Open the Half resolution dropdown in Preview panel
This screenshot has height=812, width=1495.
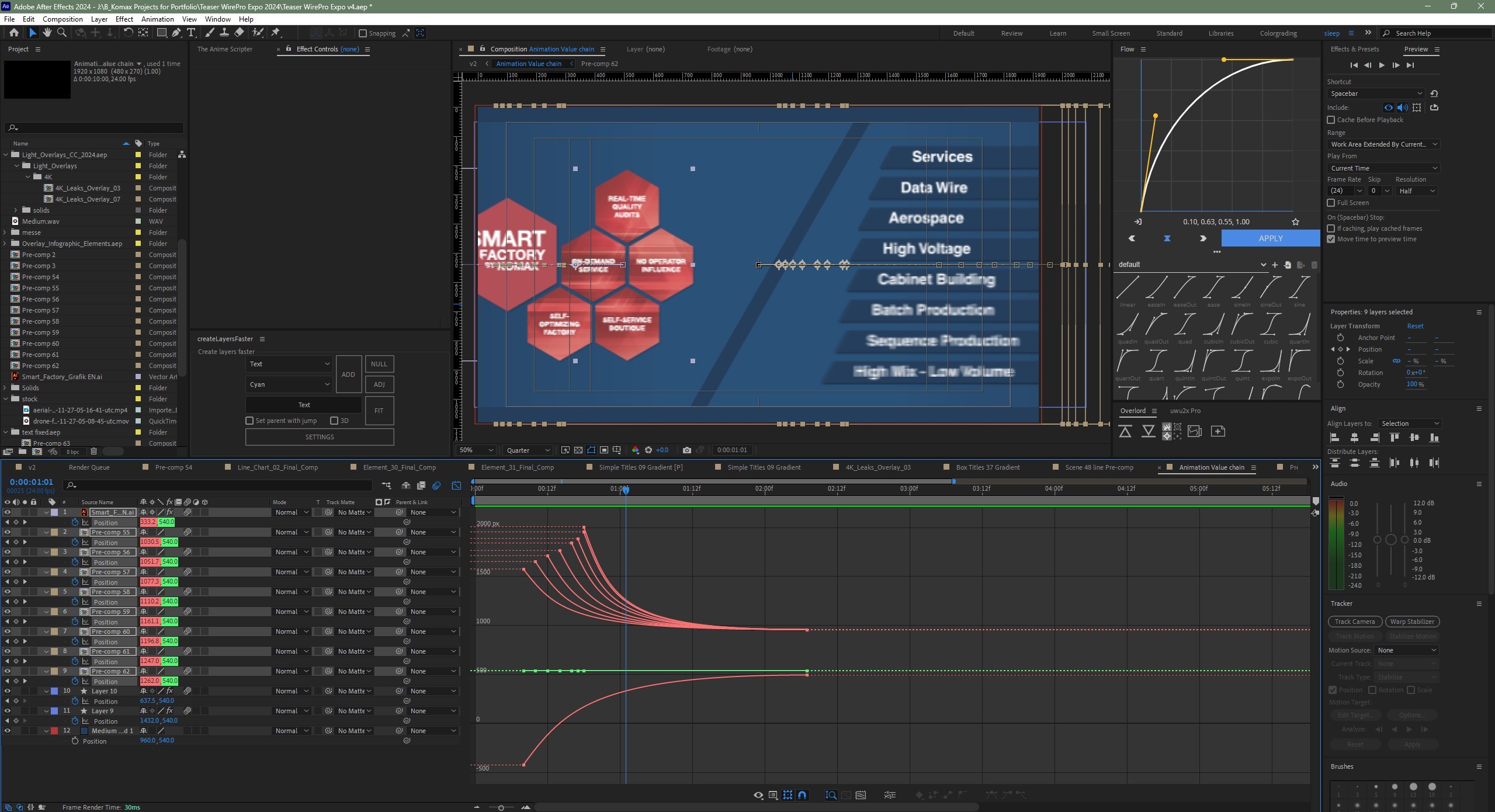coord(1415,190)
